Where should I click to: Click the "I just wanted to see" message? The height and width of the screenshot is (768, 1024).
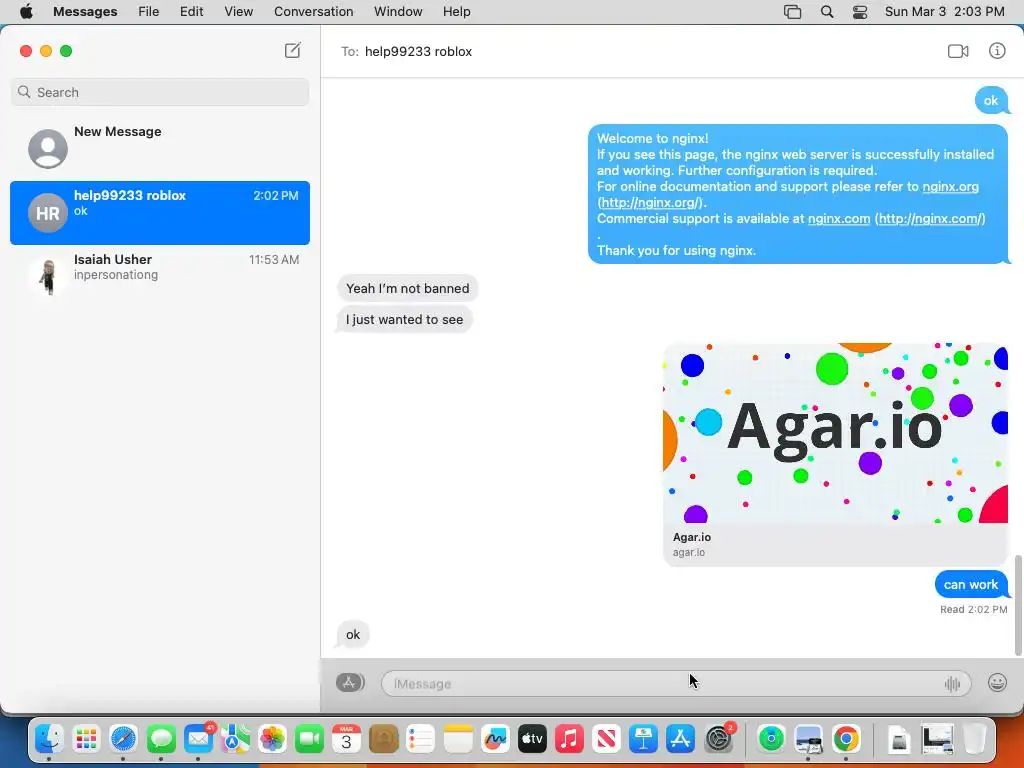tap(404, 319)
